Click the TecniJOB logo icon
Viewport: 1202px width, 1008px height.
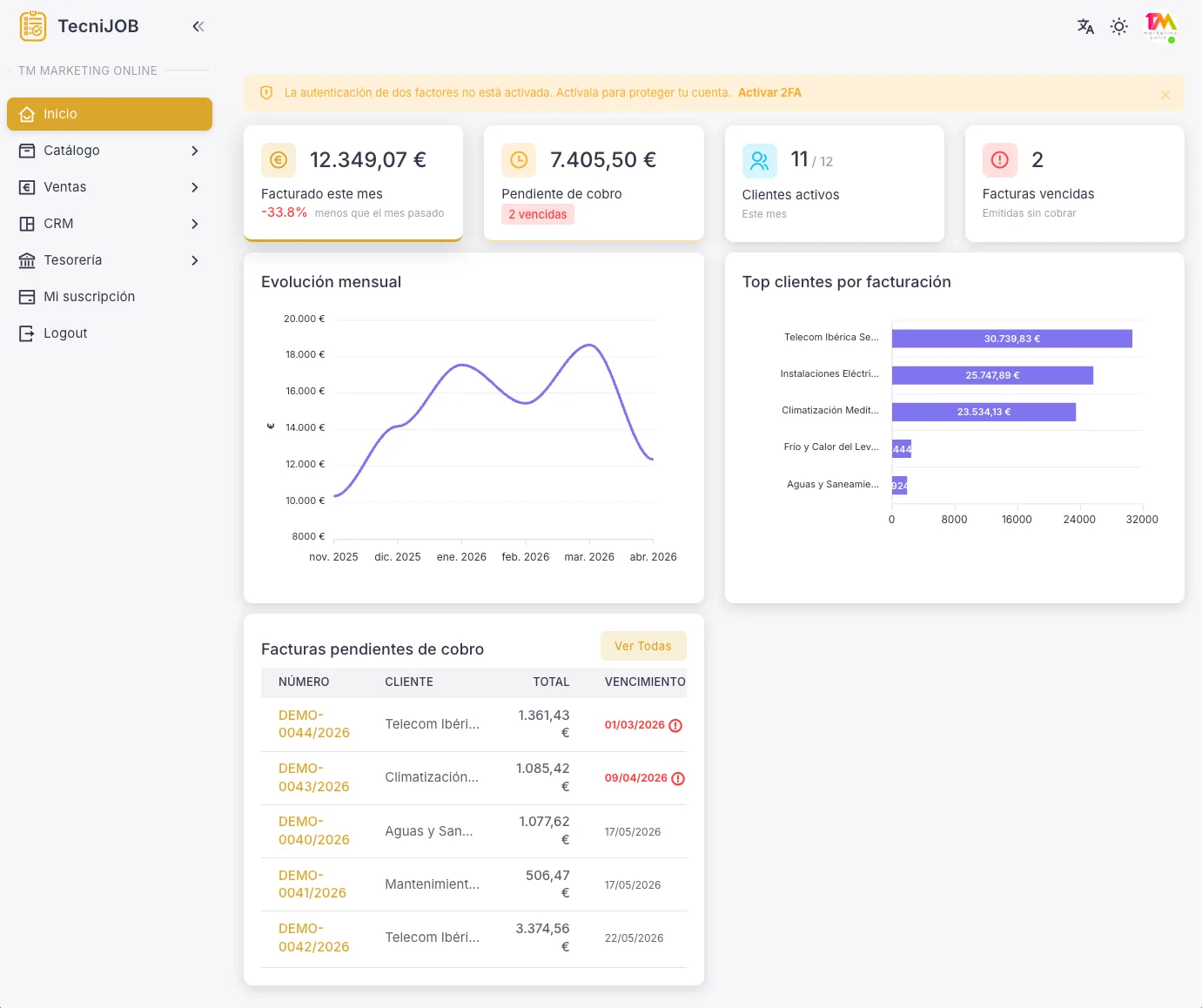pyautogui.click(x=33, y=26)
